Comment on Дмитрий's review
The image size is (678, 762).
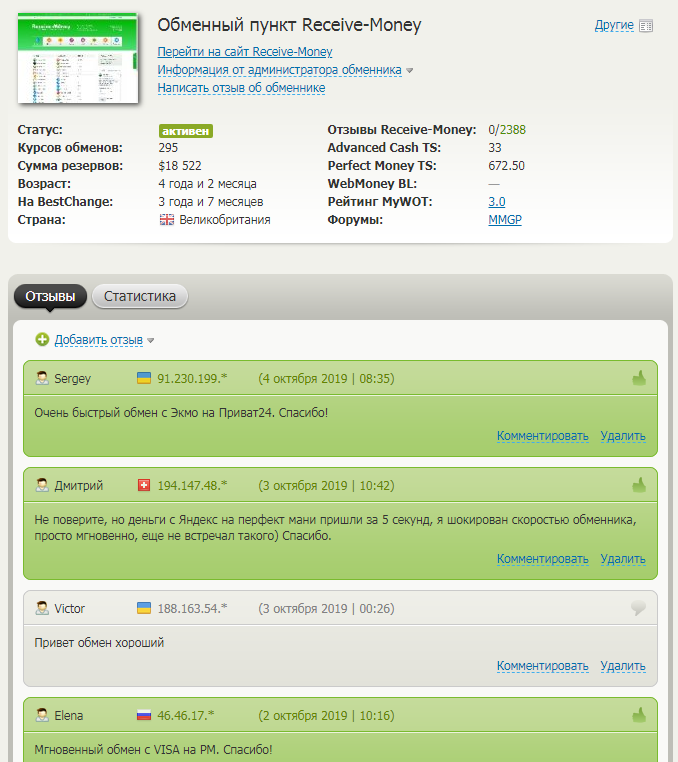pyautogui.click(x=542, y=559)
